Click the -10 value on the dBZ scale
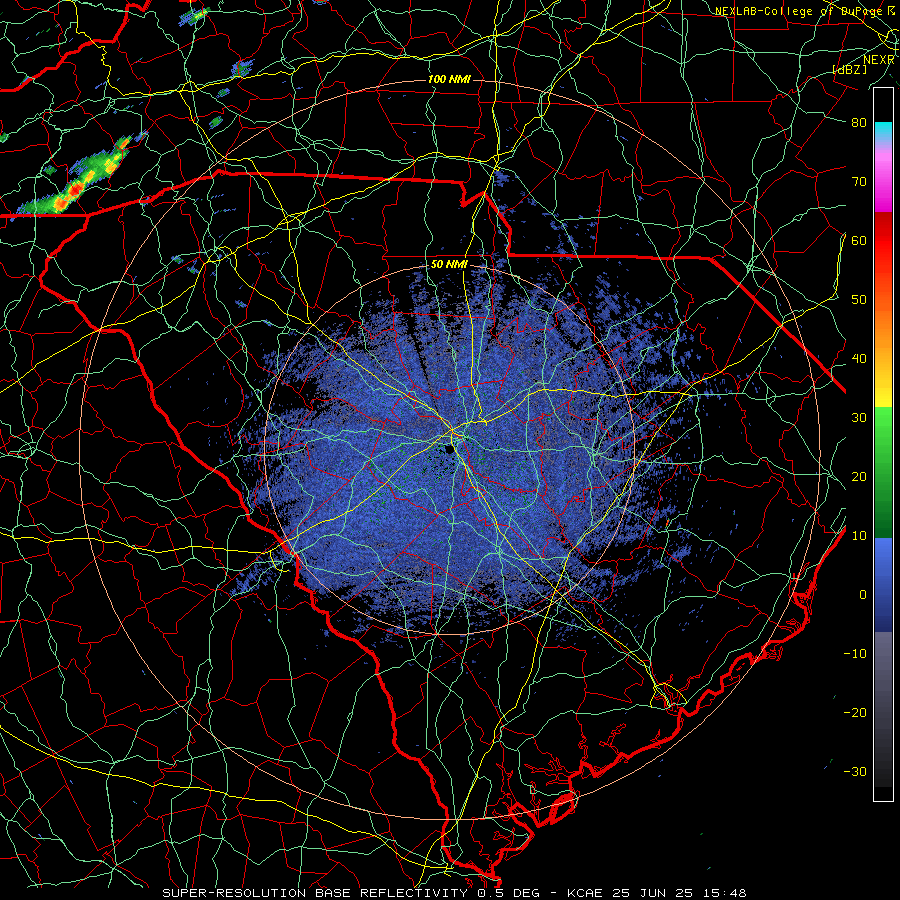 [x=855, y=654]
